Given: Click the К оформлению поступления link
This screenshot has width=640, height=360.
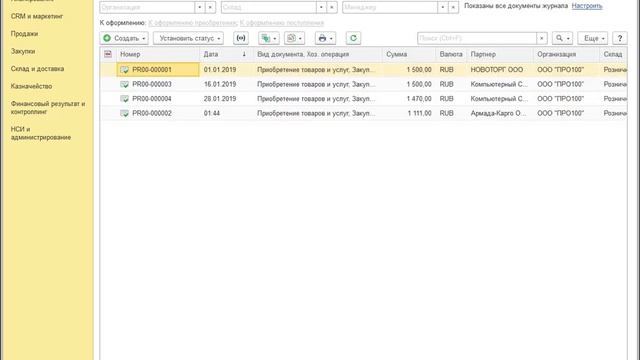Looking at the screenshot, I should pos(282,23).
